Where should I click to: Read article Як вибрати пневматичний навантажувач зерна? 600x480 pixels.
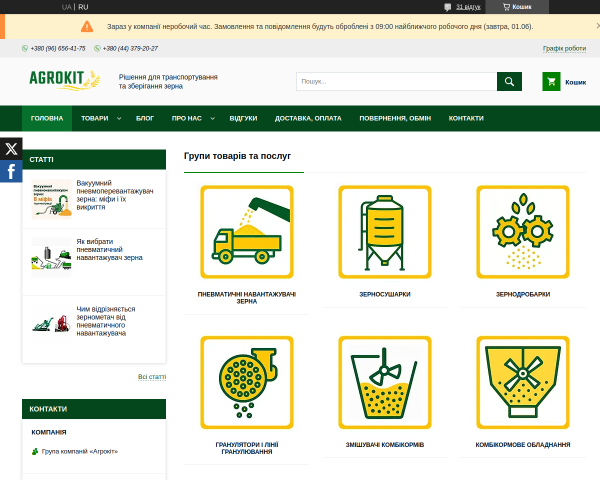tap(109, 250)
